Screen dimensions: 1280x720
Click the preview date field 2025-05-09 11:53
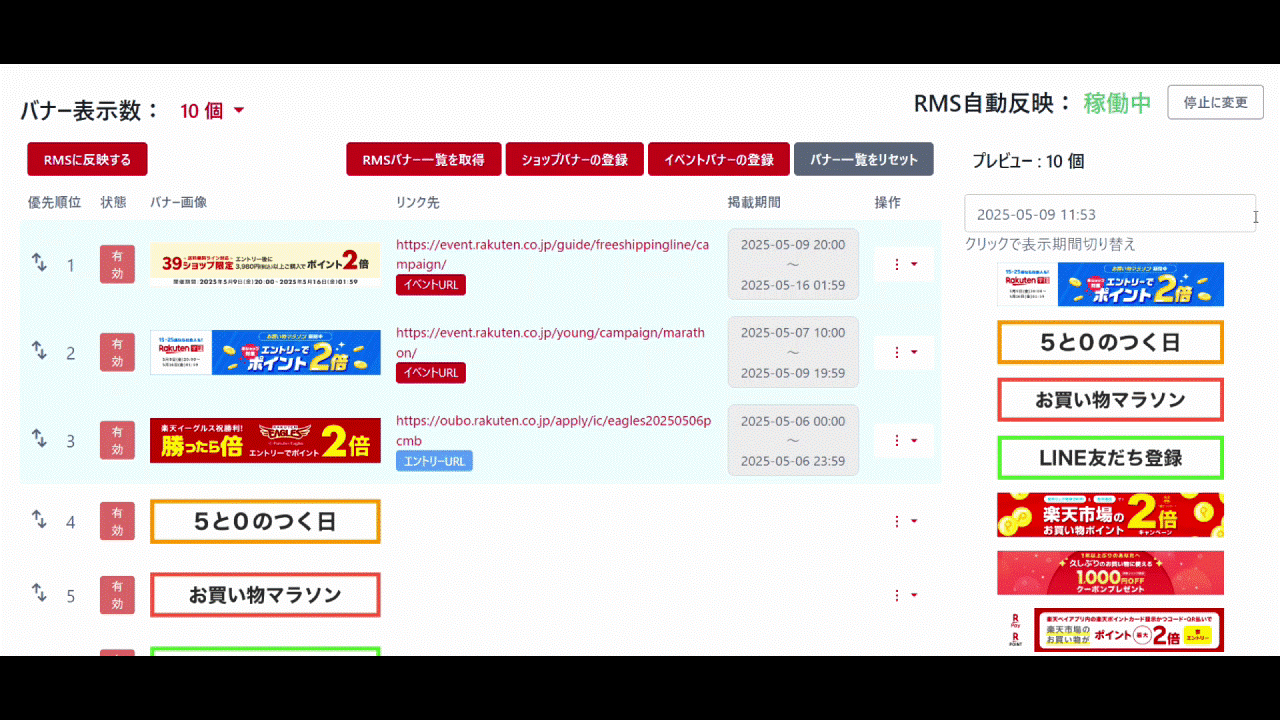[1110, 214]
